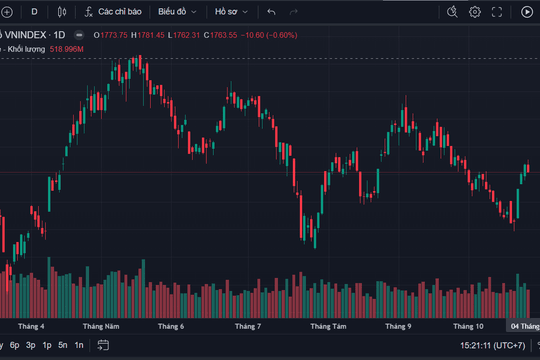540x360 pixels.
Task: Open chart settings gear
Action: pos(475,12)
